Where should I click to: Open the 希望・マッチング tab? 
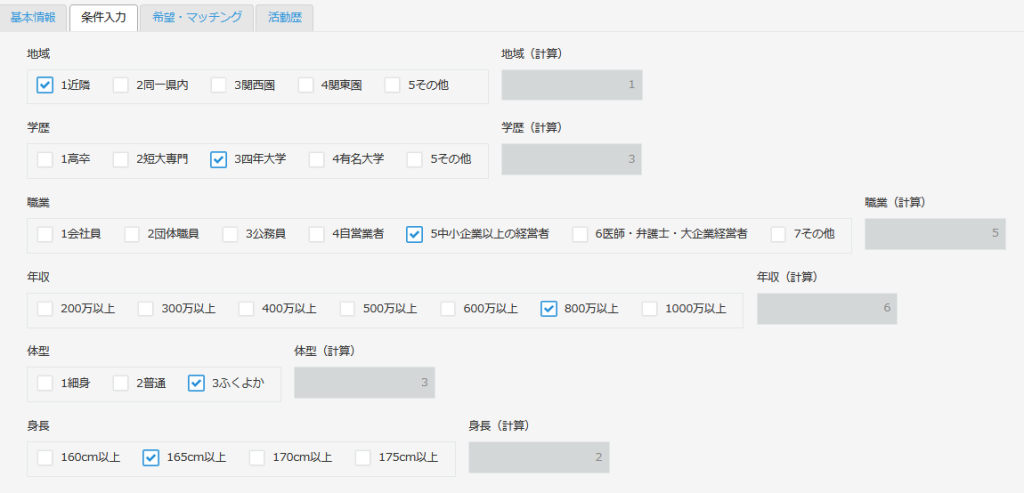(190, 17)
